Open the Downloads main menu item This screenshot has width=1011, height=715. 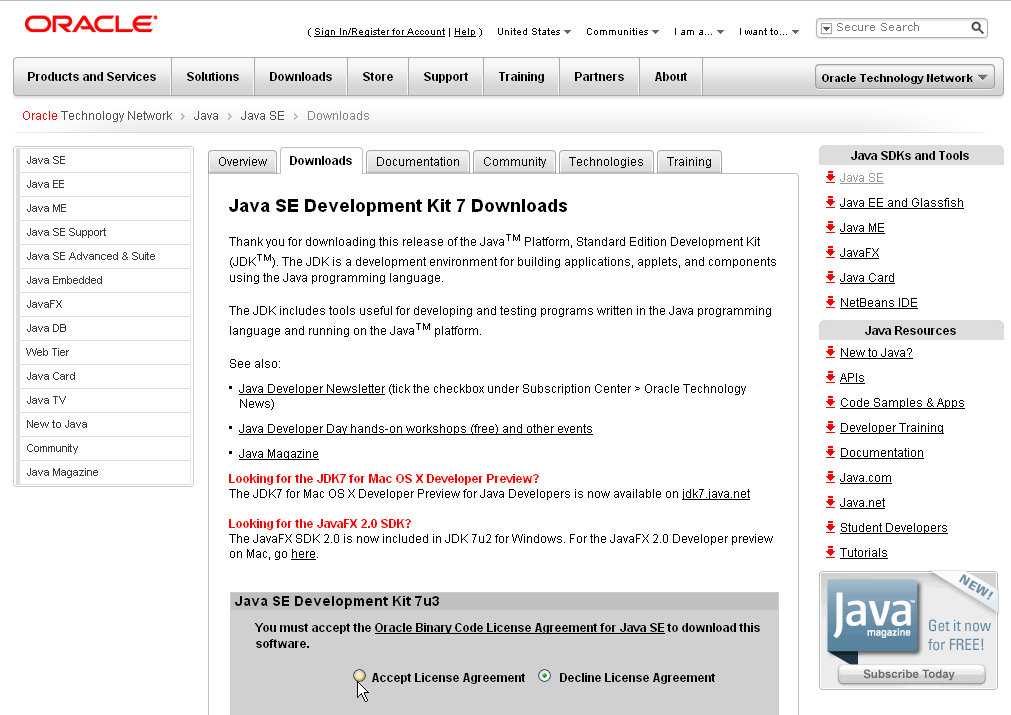300,77
